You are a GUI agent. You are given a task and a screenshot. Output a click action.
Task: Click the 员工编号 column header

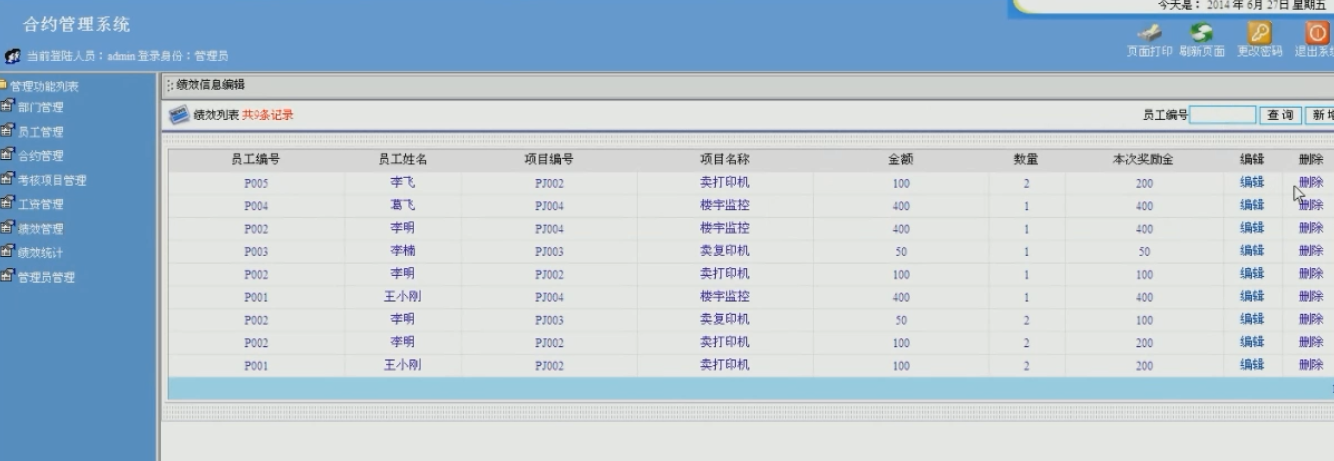click(x=255, y=160)
